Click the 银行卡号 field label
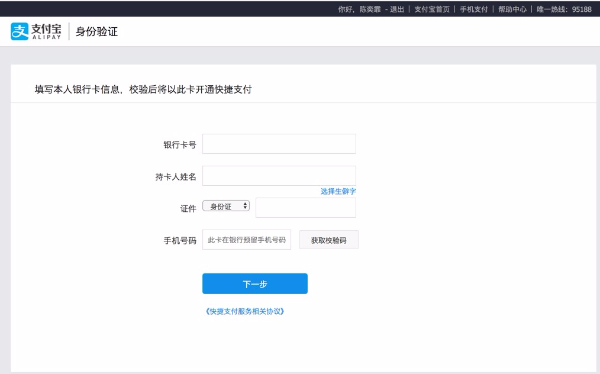 click(180, 145)
